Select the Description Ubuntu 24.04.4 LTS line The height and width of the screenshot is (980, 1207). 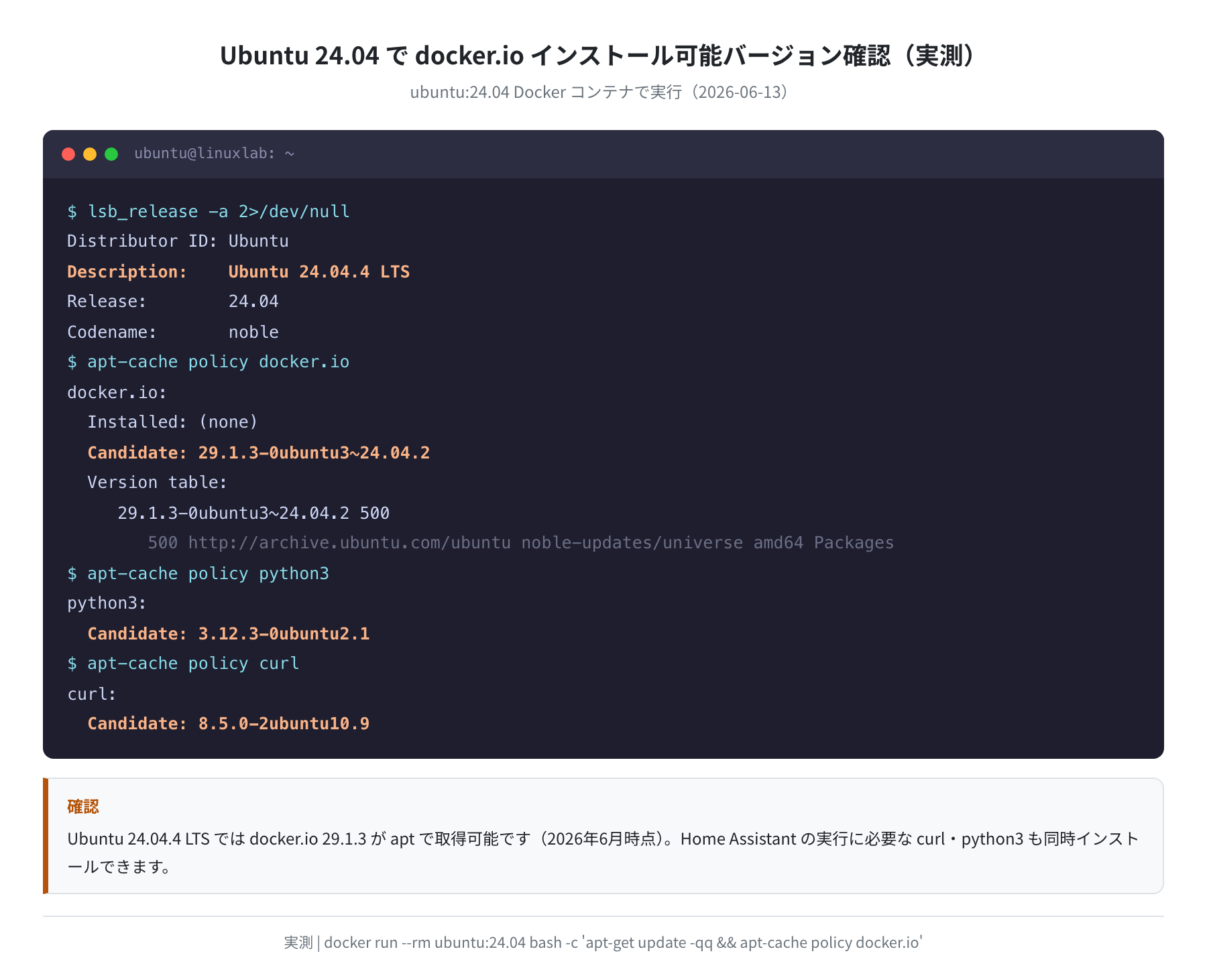[238, 271]
